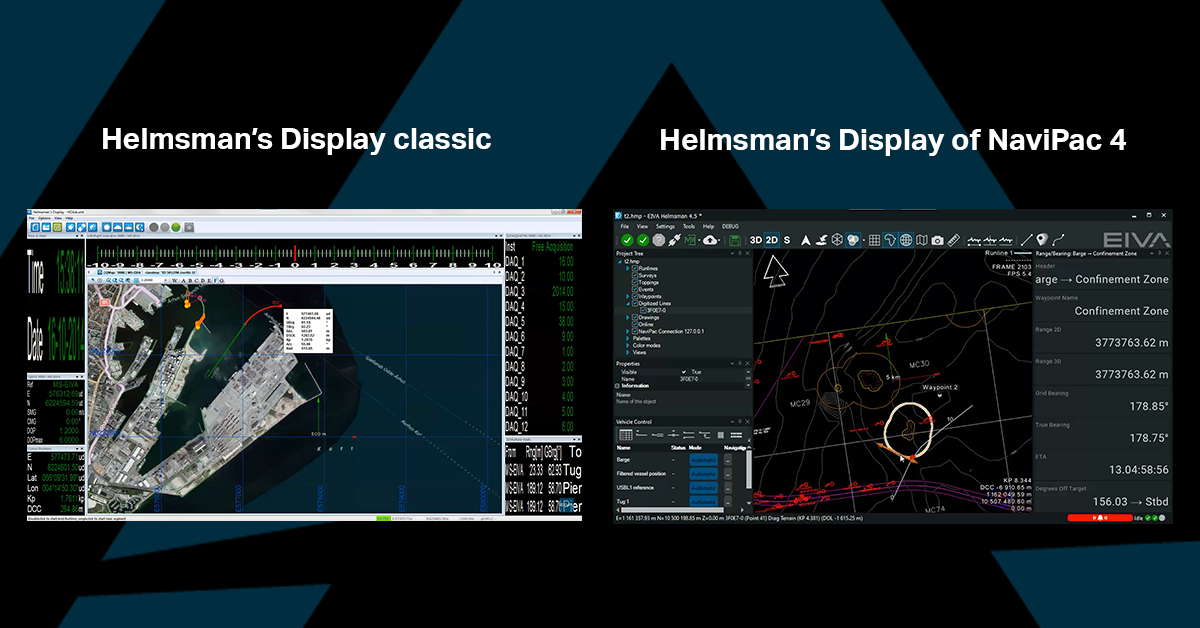Image resolution: width=1200 pixels, height=628 pixels.
Task: Expand the Digitized Lines tree node
Action: pyautogui.click(x=628, y=304)
